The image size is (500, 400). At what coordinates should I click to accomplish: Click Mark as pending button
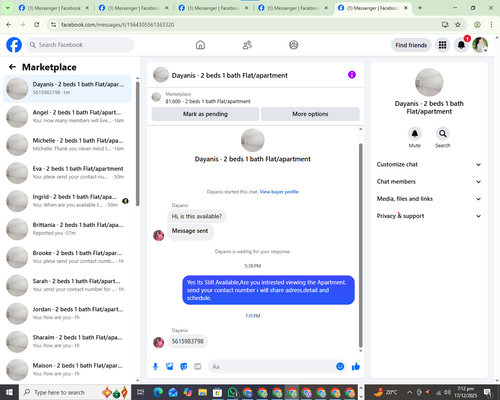(205, 114)
